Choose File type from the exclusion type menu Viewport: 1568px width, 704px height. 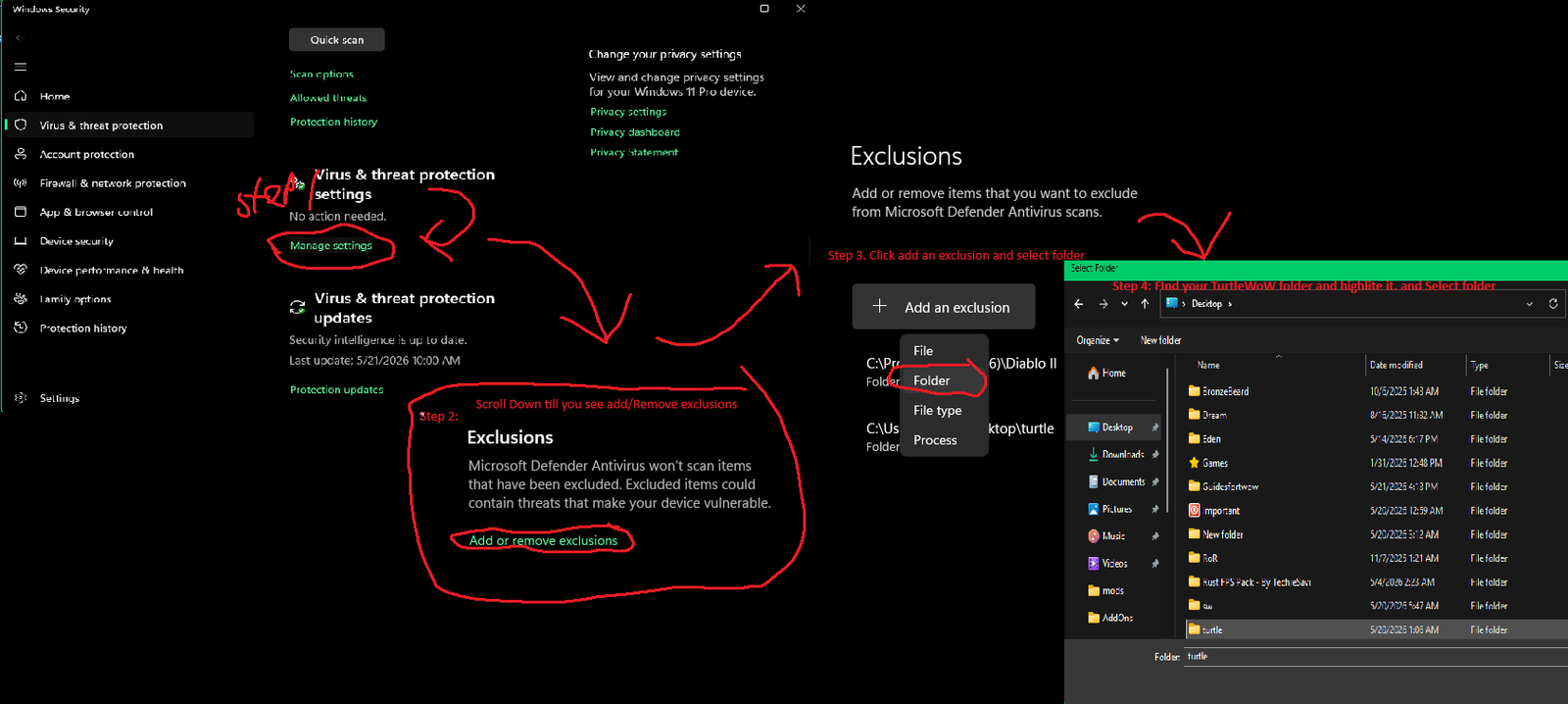[x=938, y=410]
